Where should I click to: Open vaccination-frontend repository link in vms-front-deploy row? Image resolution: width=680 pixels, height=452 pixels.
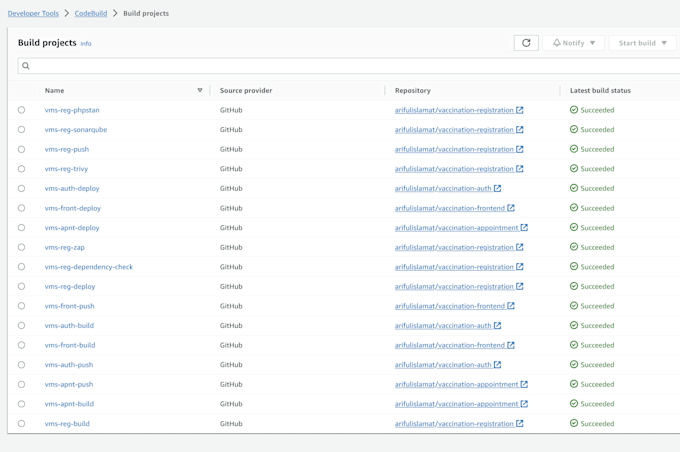450,208
